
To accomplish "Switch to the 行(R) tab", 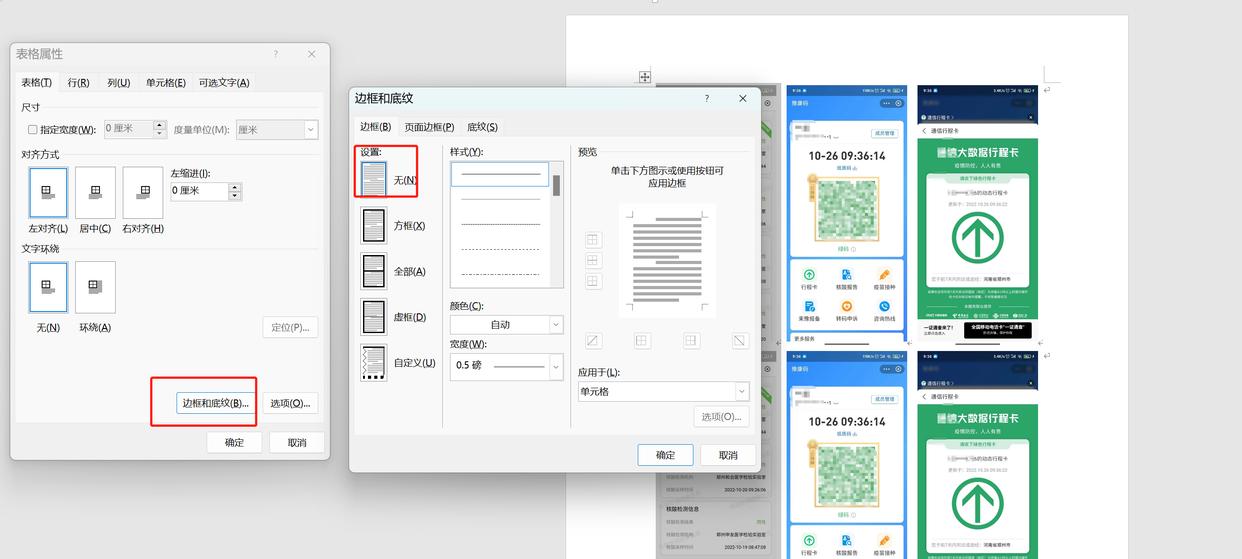I will click(x=78, y=82).
